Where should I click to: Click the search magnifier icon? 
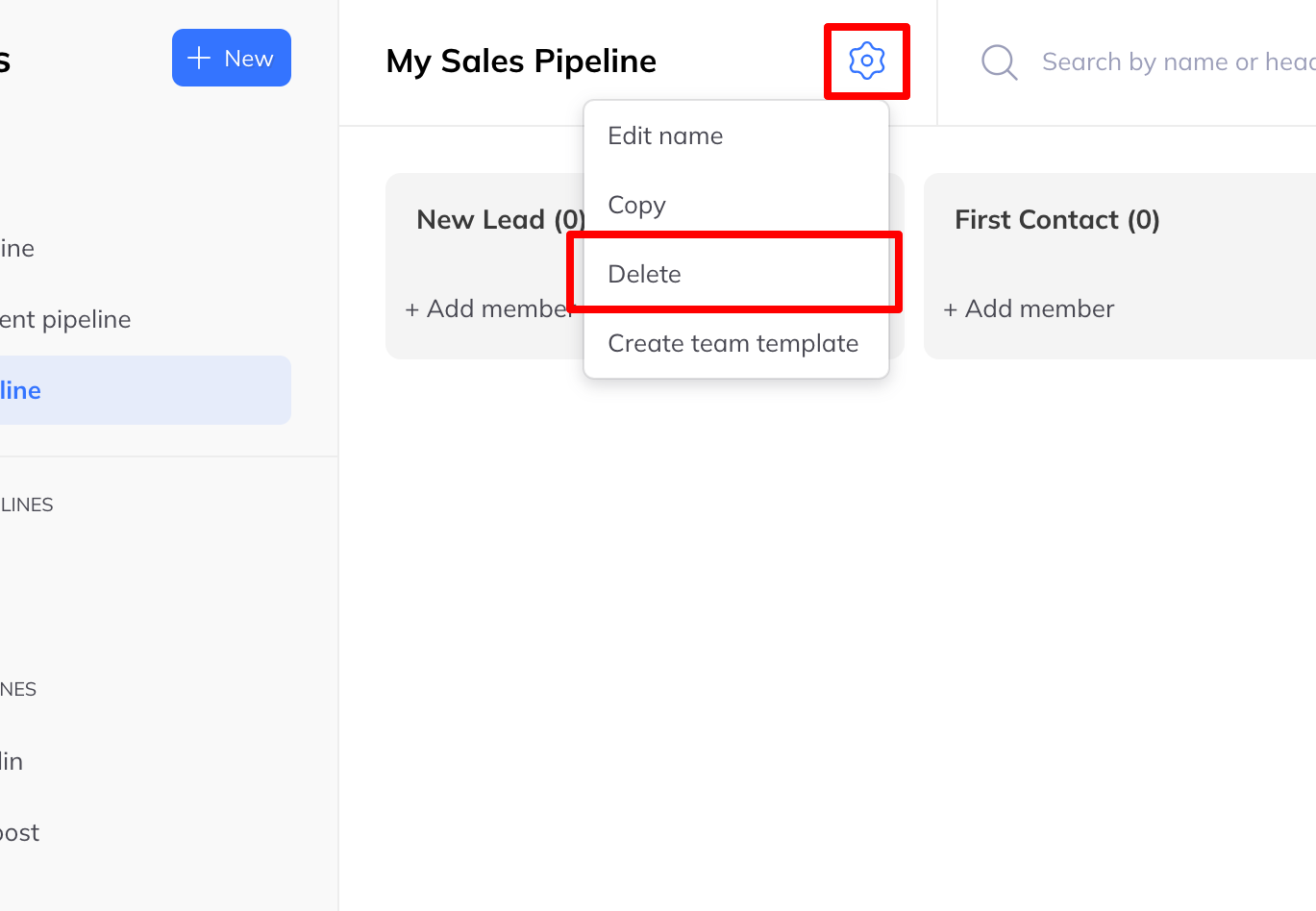(999, 62)
